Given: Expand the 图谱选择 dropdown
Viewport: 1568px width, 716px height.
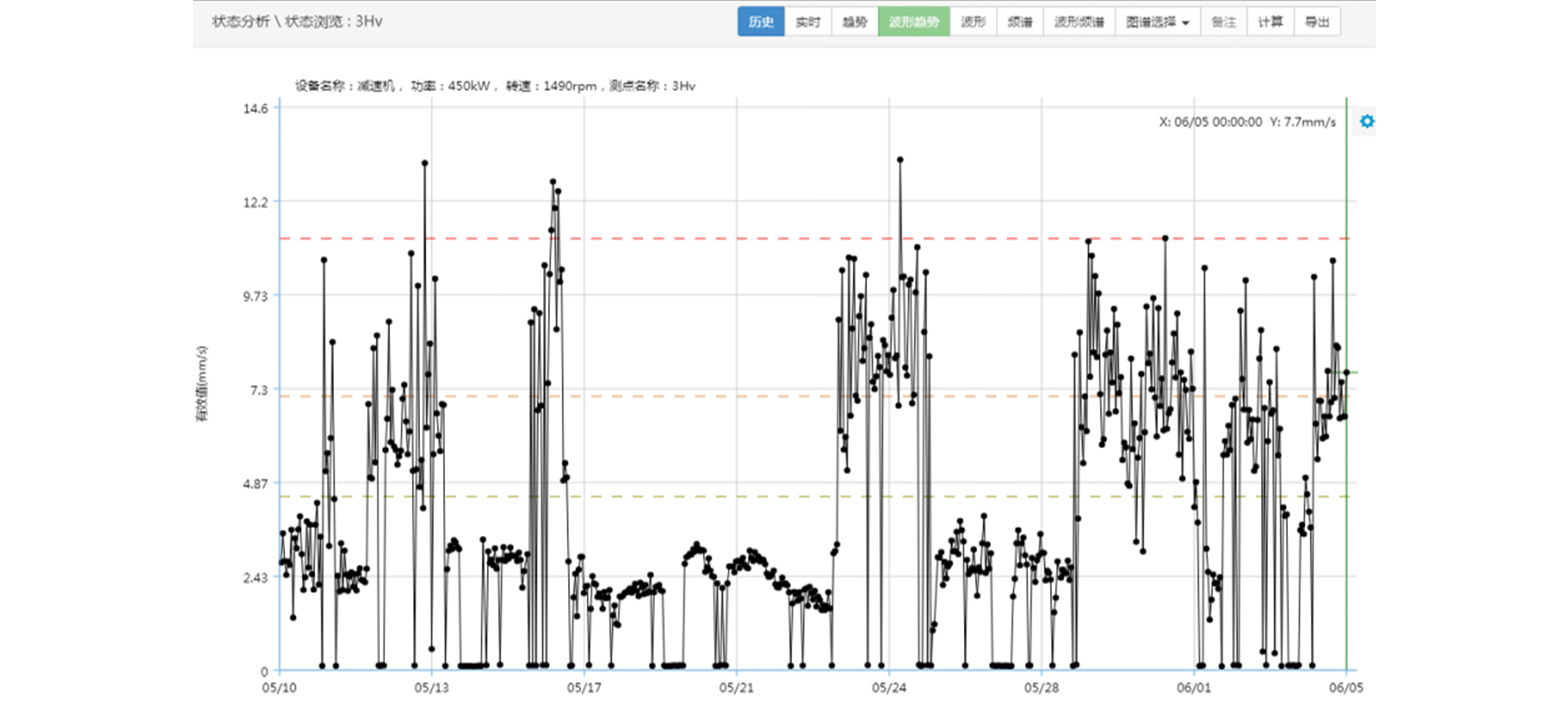Looking at the screenshot, I should click(1157, 22).
